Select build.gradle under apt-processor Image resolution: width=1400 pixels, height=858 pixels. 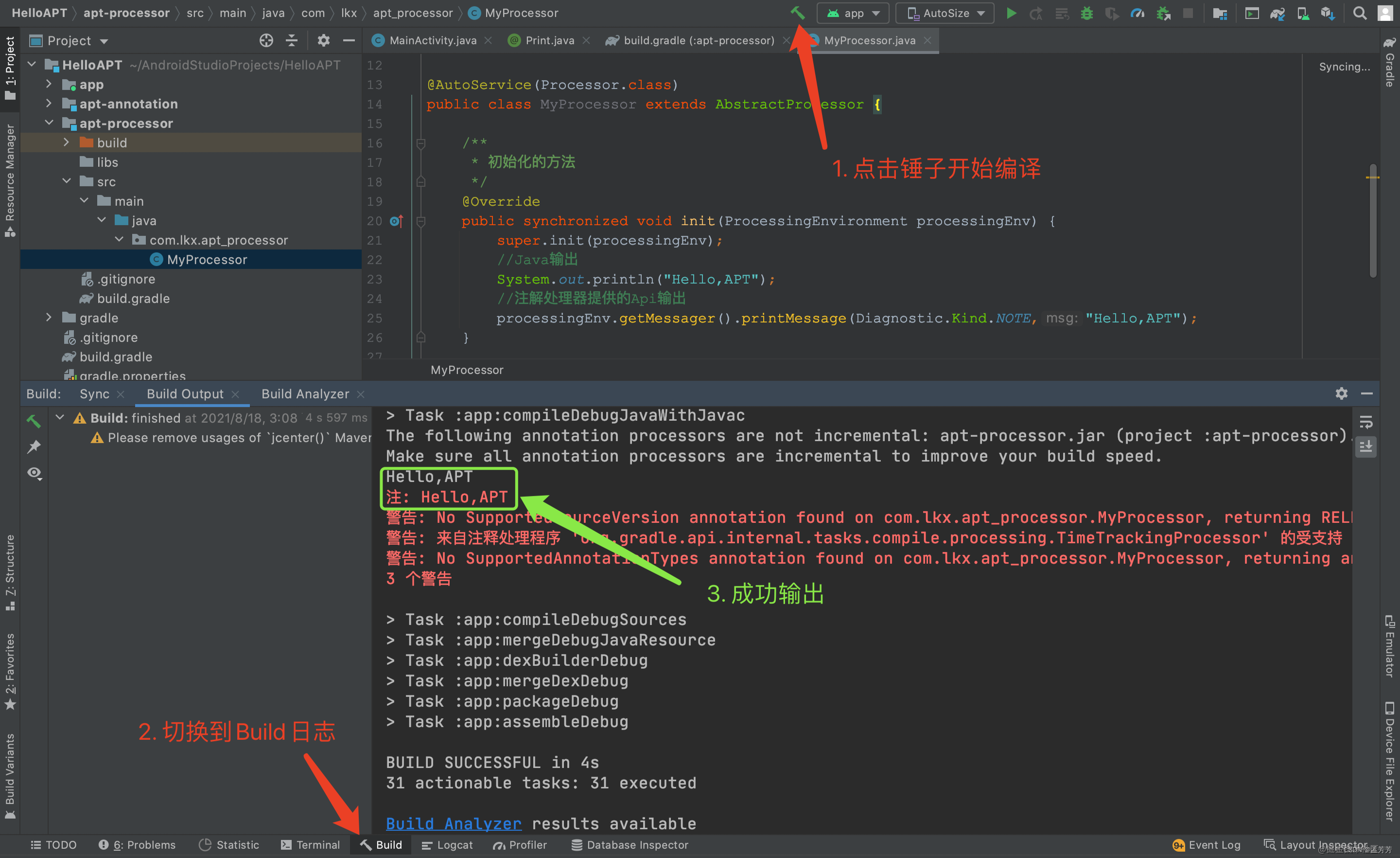[x=134, y=298]
